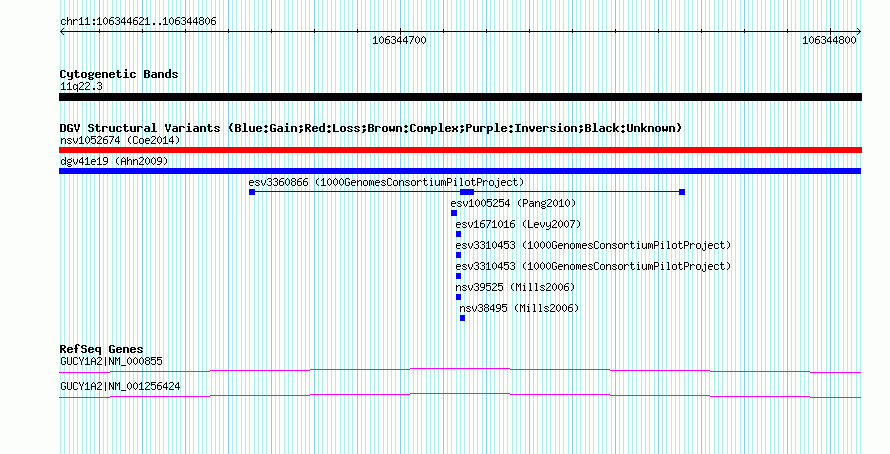This screenshot has height=454, width=890.
Task: Click the blue marker under esv1671016
Action: tap(459, 234)
